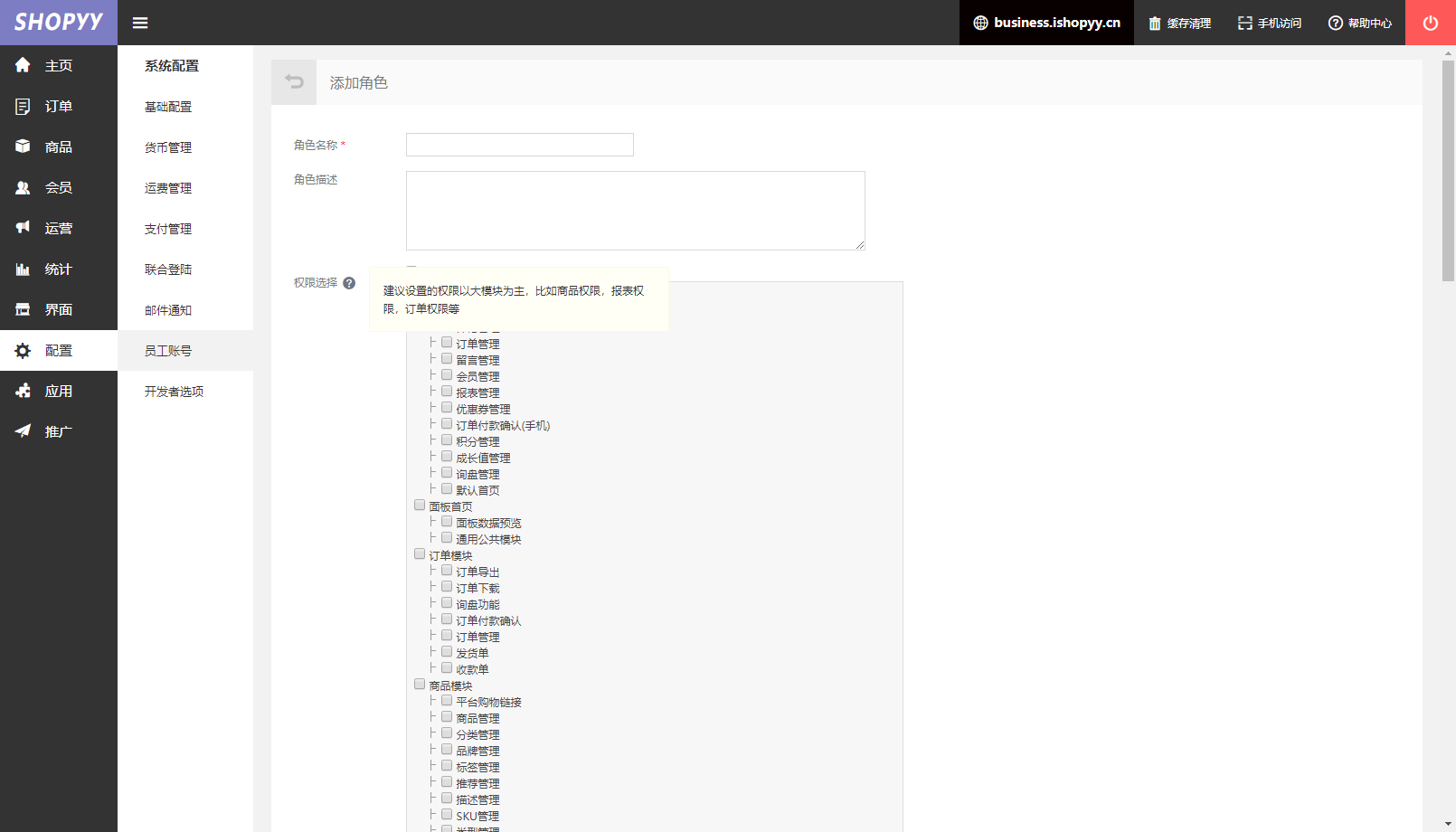Check the 订单模块 checkbox

pos(420,553)
